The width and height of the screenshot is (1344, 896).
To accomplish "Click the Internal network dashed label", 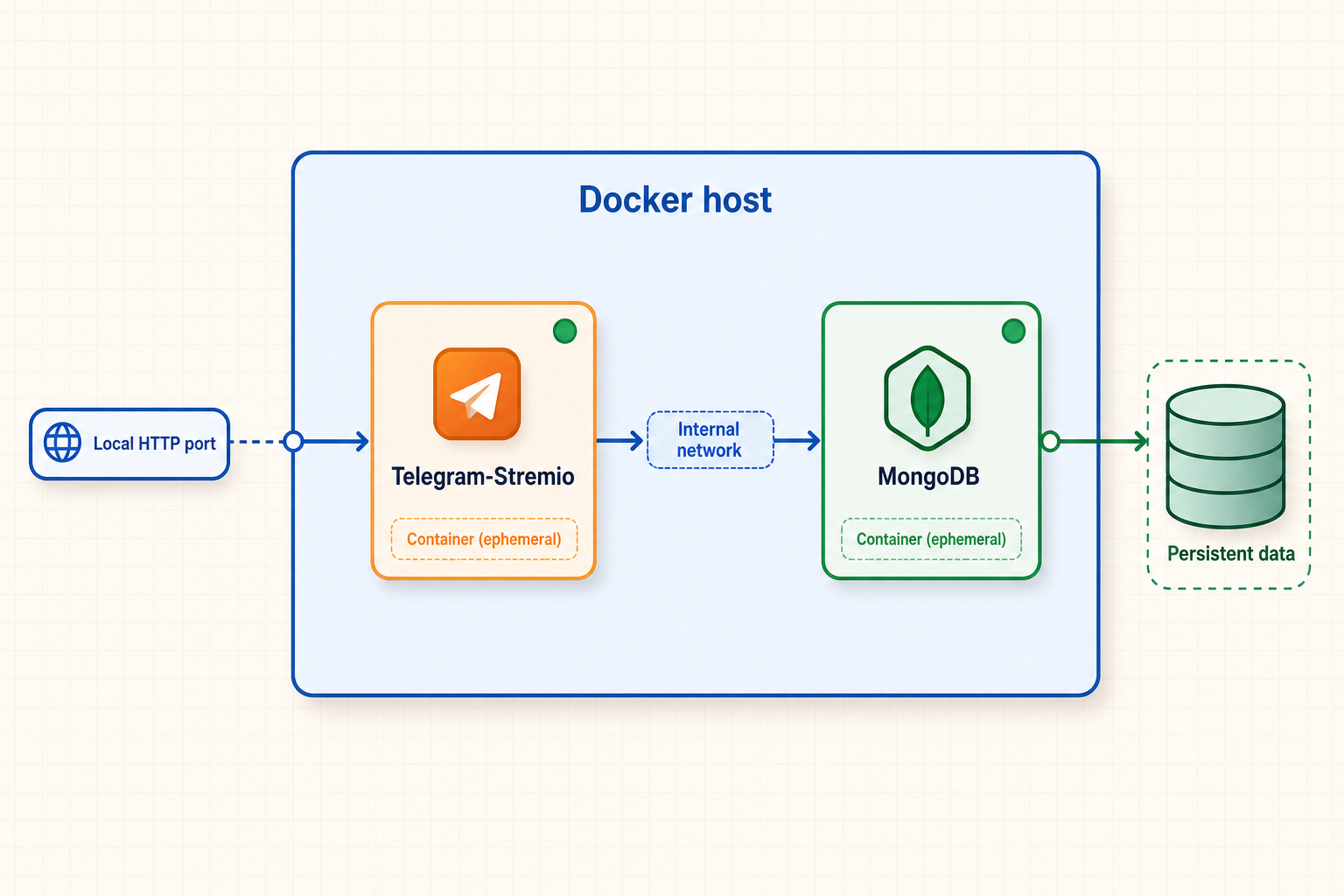I will 710,439.
